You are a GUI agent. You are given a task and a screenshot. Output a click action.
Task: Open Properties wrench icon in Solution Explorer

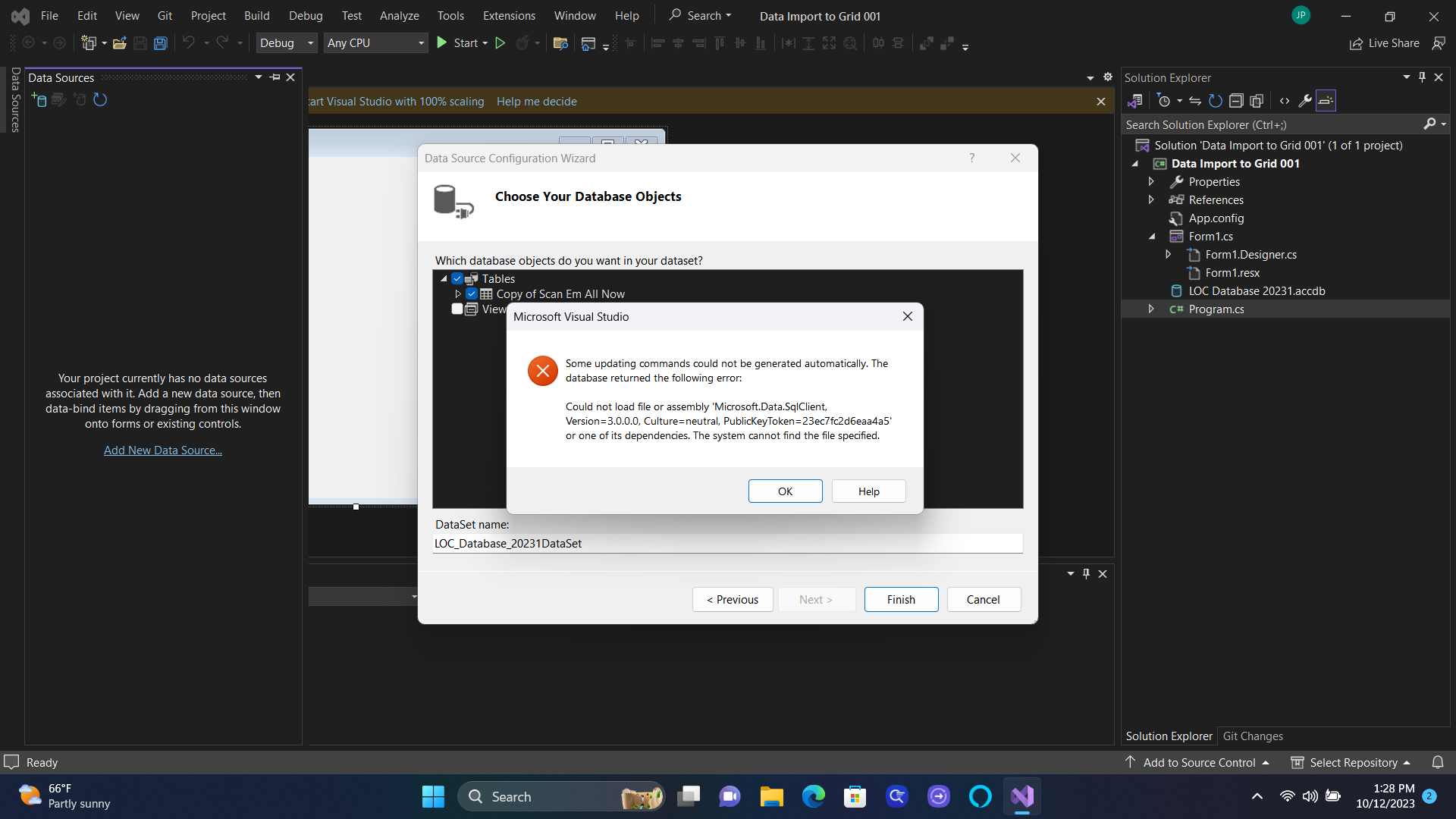click(x=1305, y=101)
